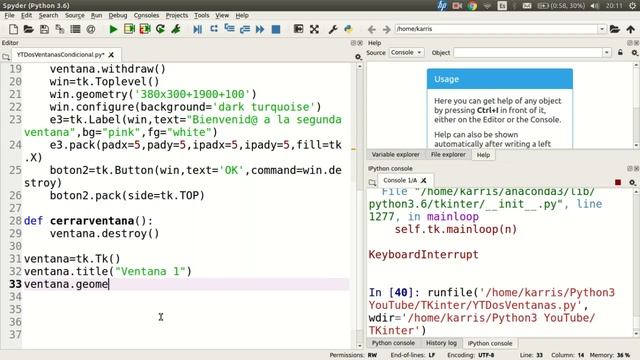Run the file with green play button
Image resolution: width=640 pixels, height=360 pixels.
click(113, 29)
